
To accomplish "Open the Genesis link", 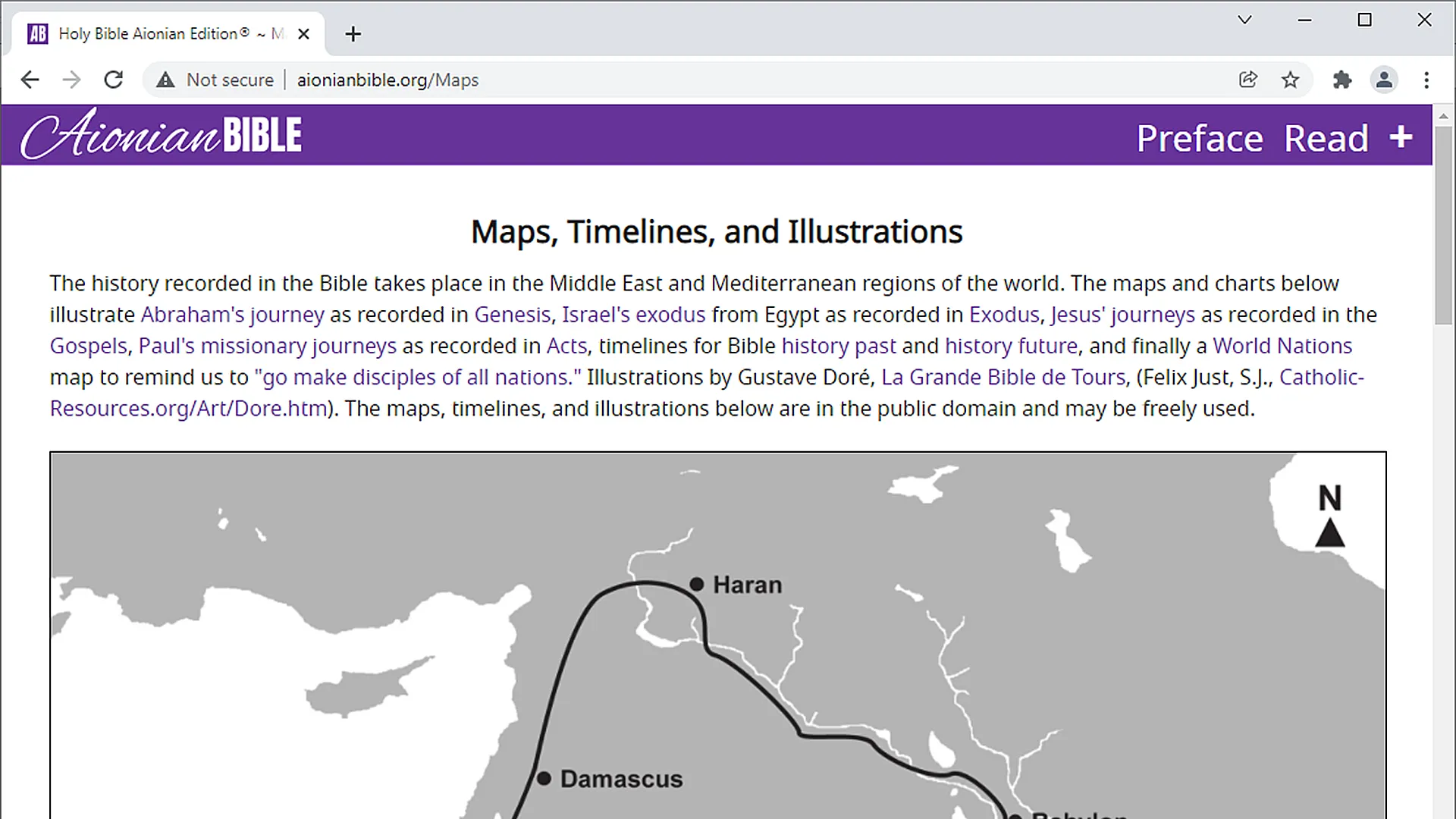I will (513, 315).
